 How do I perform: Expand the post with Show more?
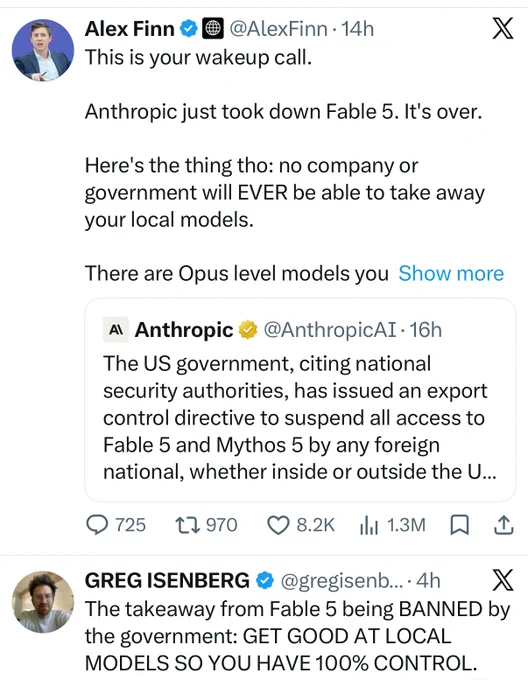tap(451, 274)
